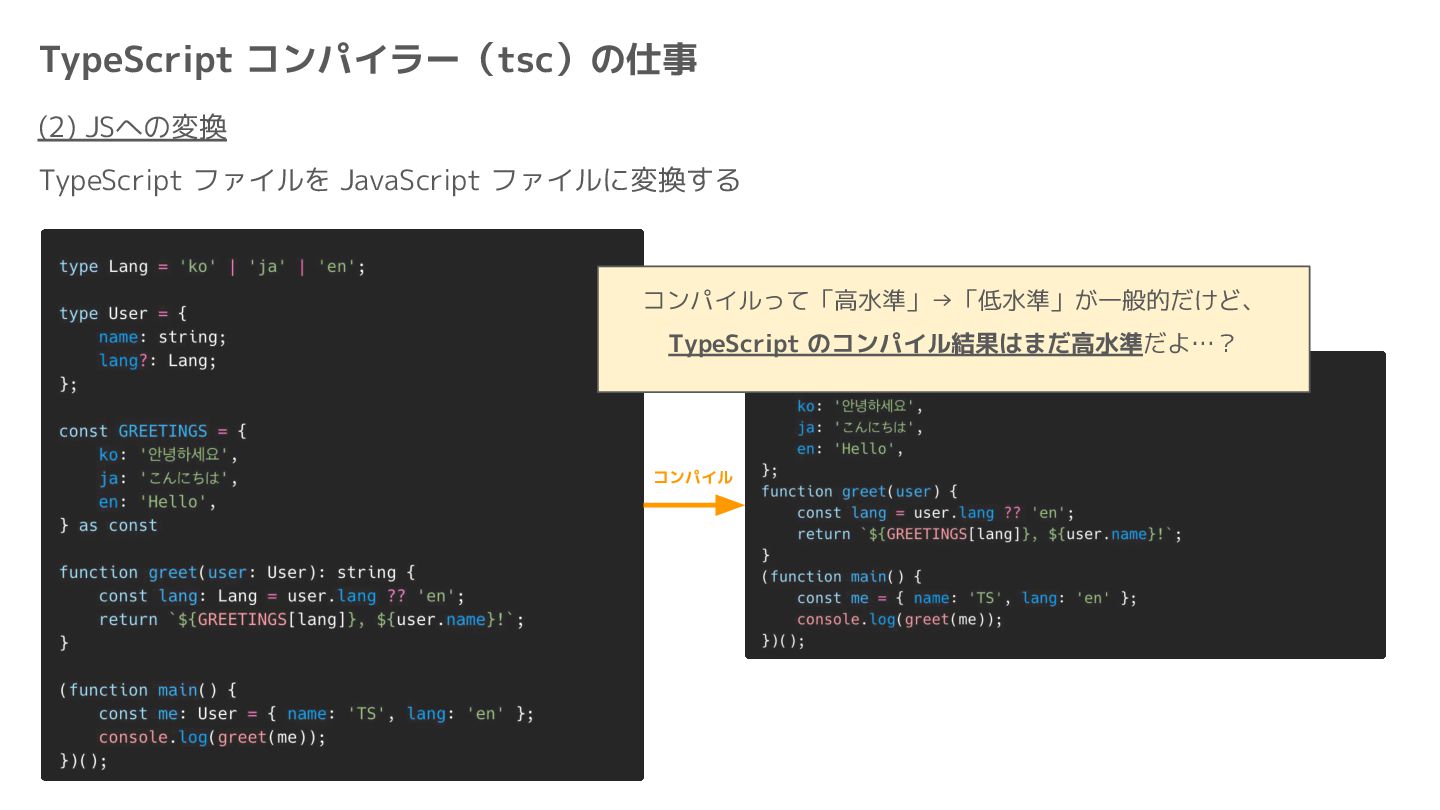The image size is (1440, 810).
Task: Click the line "const me = { name: 'TS', lang: 'en' };"
Action: pyautogui.click(x=967, y=598)
